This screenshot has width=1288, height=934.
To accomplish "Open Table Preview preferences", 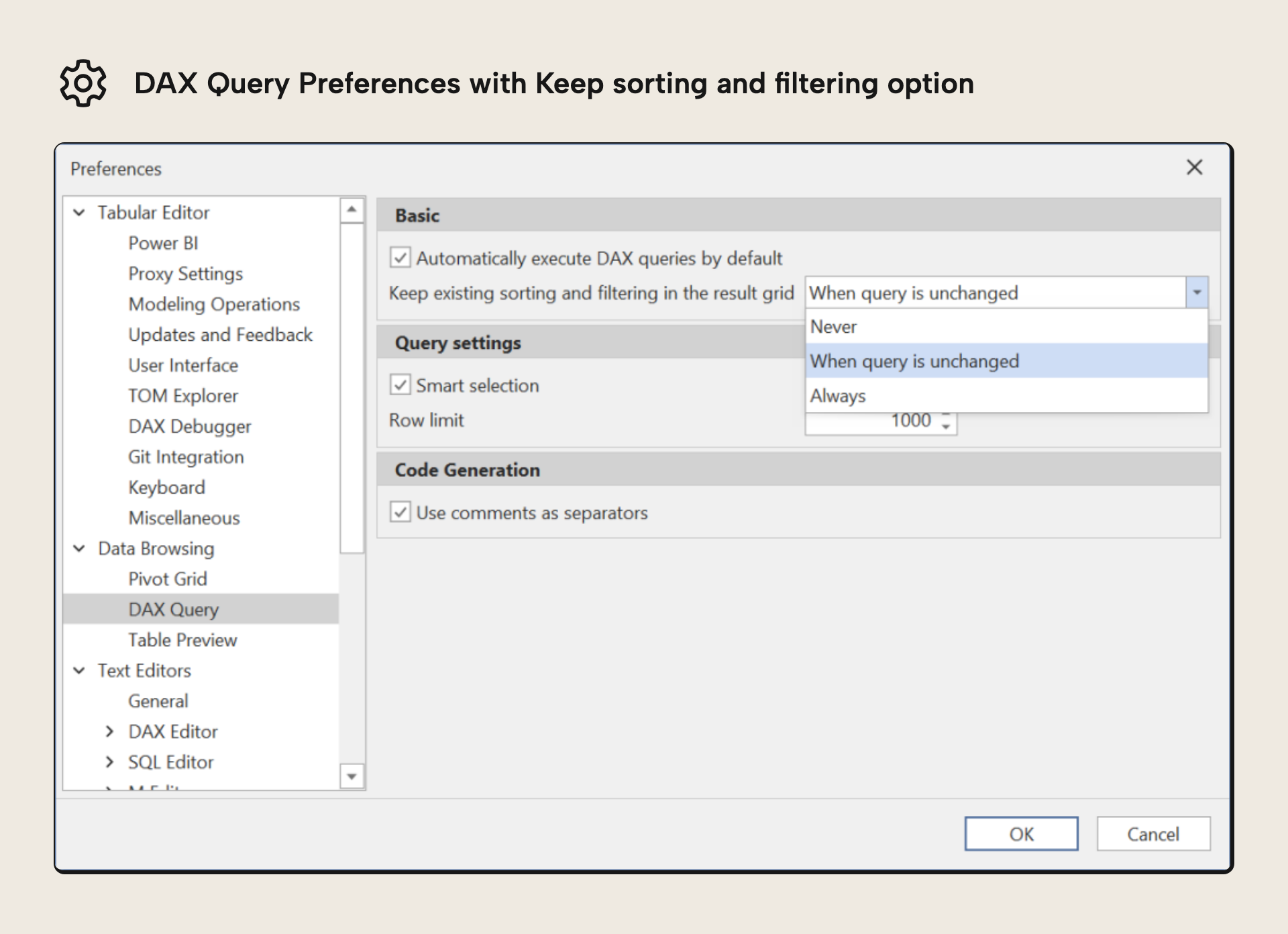I will pyautogui.click(x=182, y=640).
